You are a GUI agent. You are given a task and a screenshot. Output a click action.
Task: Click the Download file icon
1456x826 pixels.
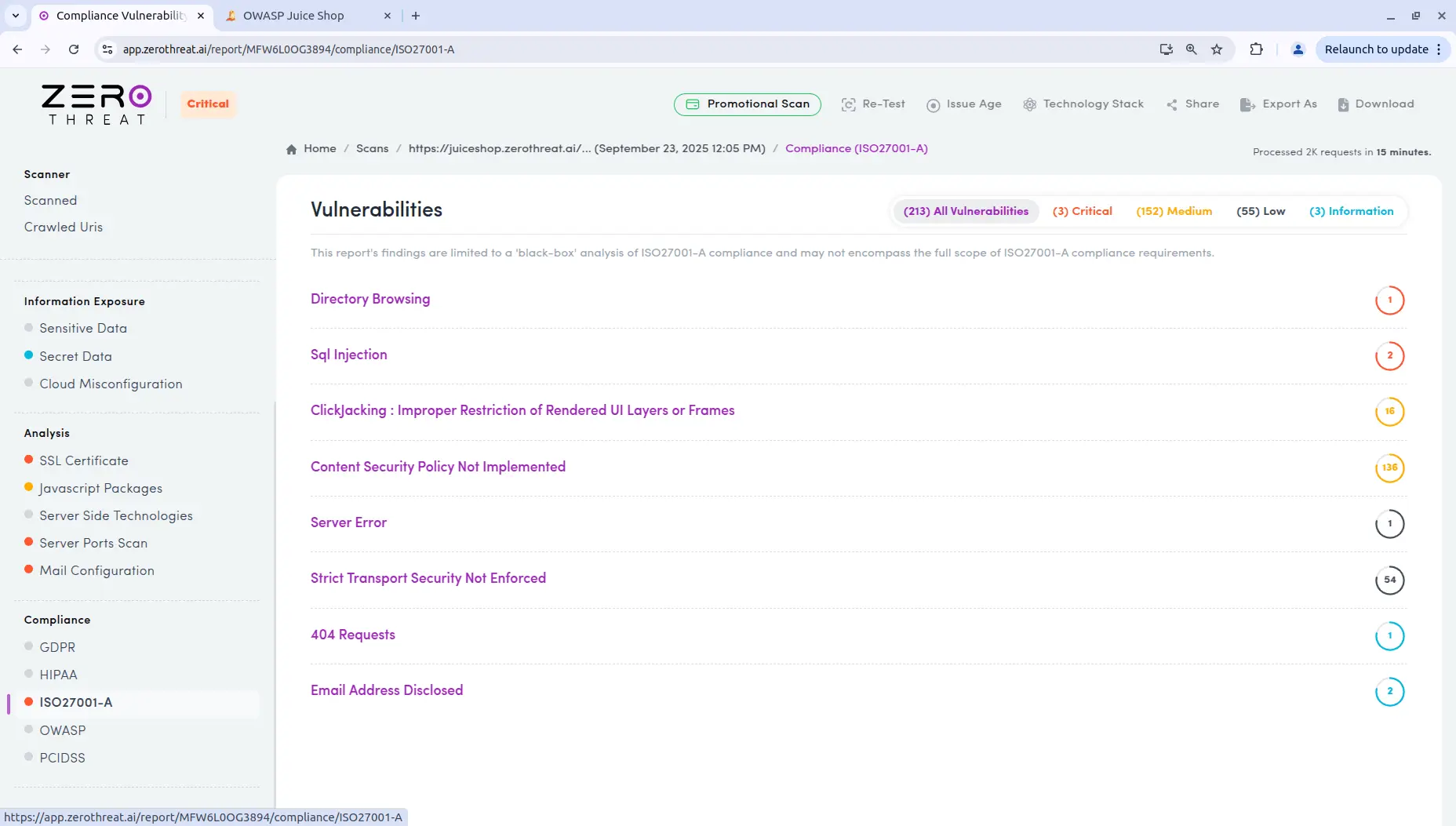(1343, 104)
